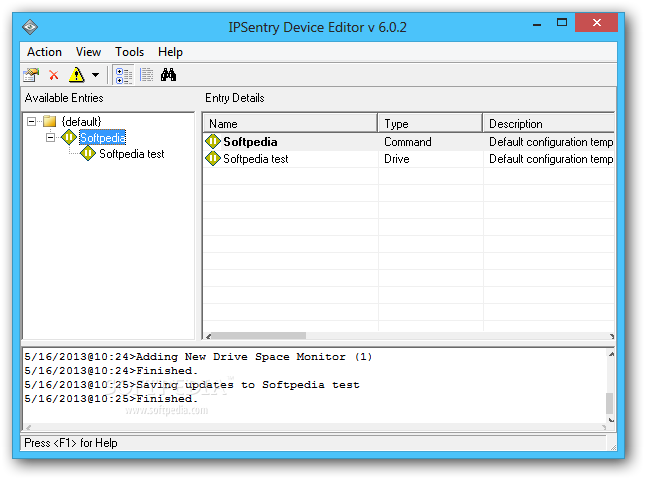Open the dropdown arrow beside the warning icon
The height and width of the screenshot is (479, 645).
(95, 75)
